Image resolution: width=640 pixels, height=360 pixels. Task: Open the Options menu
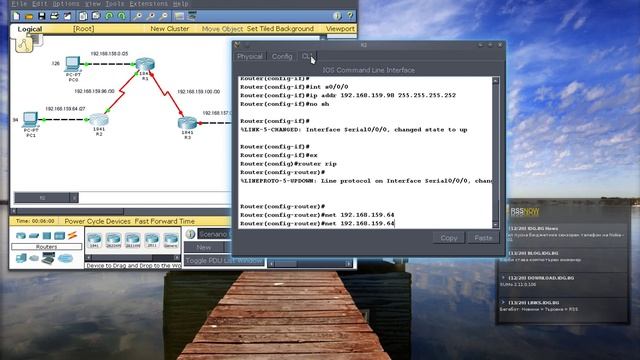click(67, 4)
